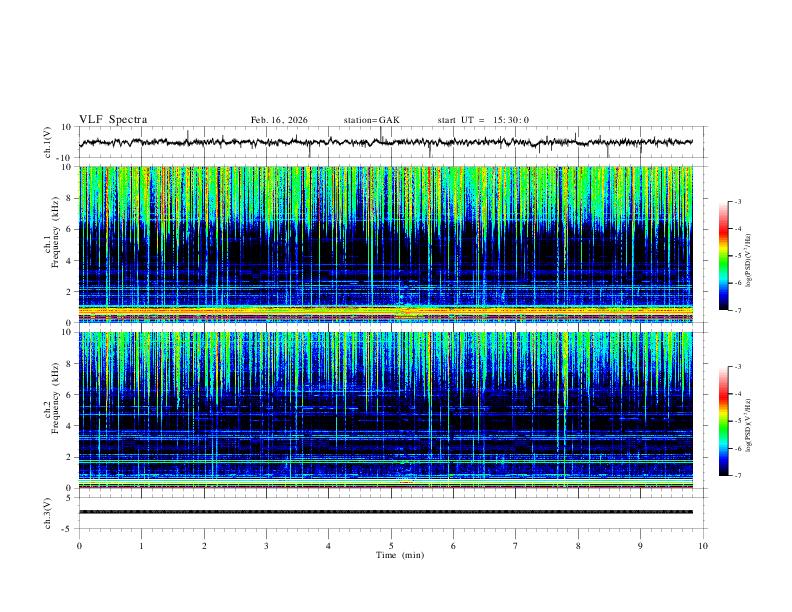Screen dimensions: 792x612
Task: Click the ch.1 'Frequency (kHz)' axis label
Action: point(55,232)
